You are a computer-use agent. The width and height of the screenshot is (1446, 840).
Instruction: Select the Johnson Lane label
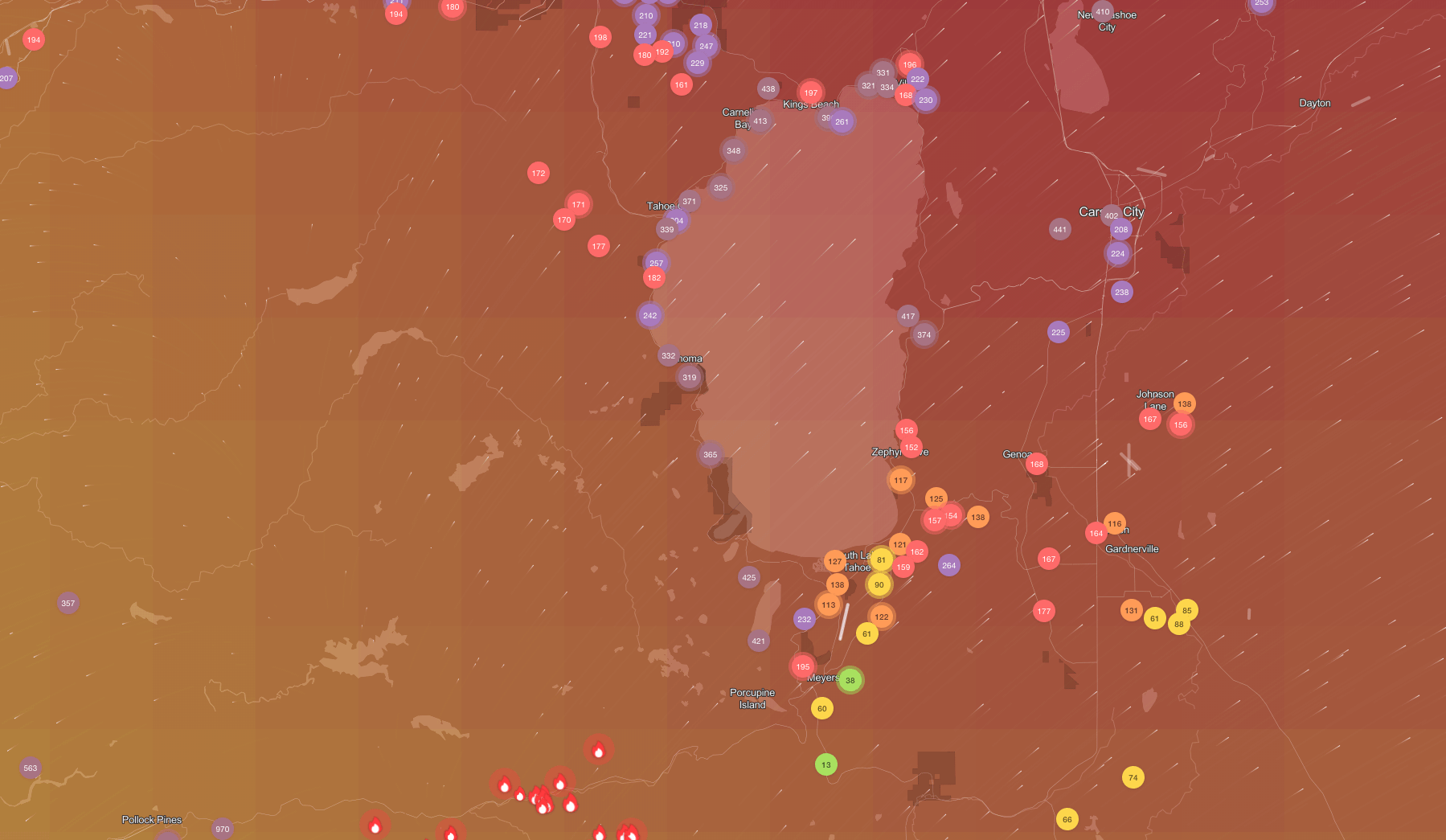click(x=1155, y=400)
